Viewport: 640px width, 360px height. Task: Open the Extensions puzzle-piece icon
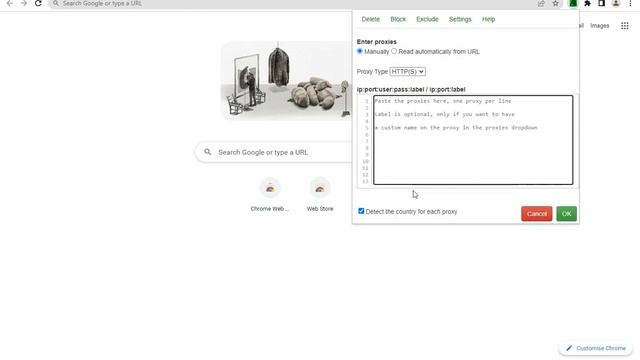[587, 4]
